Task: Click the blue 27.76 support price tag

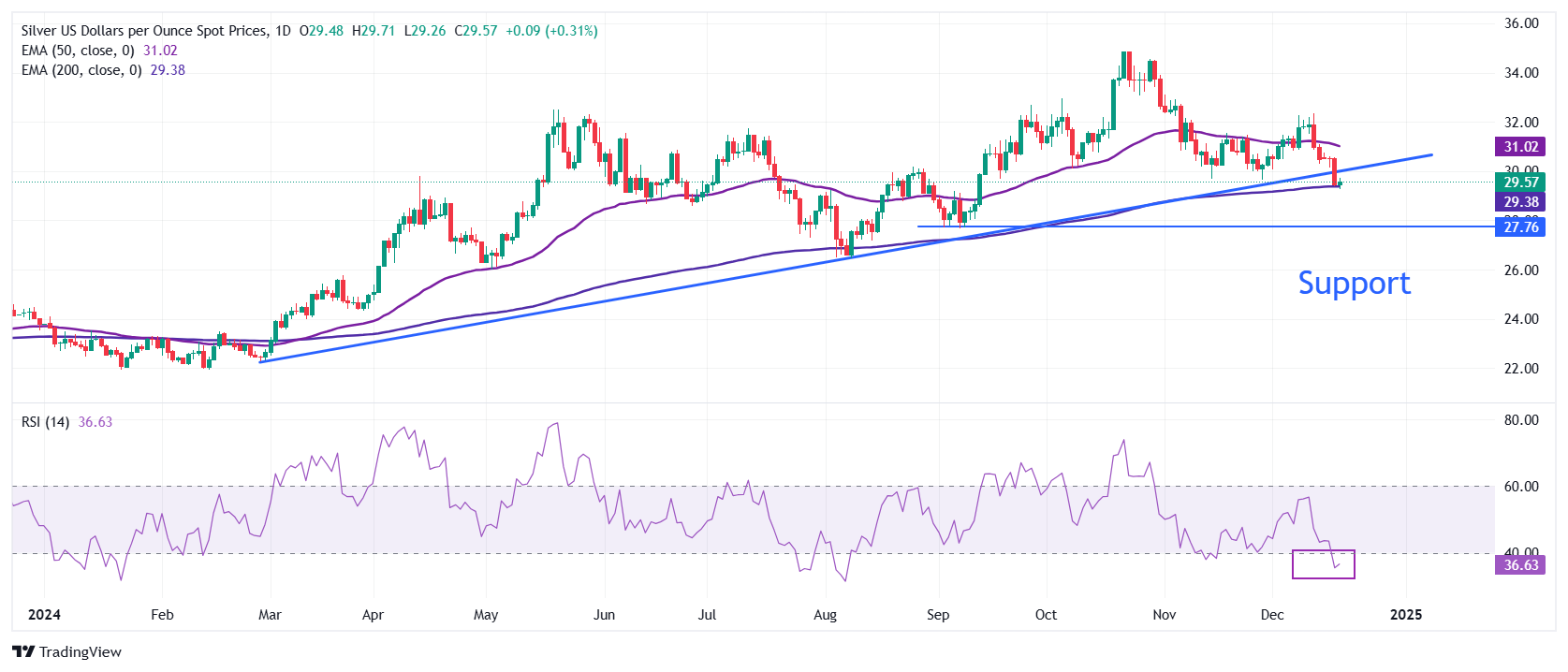Action: point(1520,227)
